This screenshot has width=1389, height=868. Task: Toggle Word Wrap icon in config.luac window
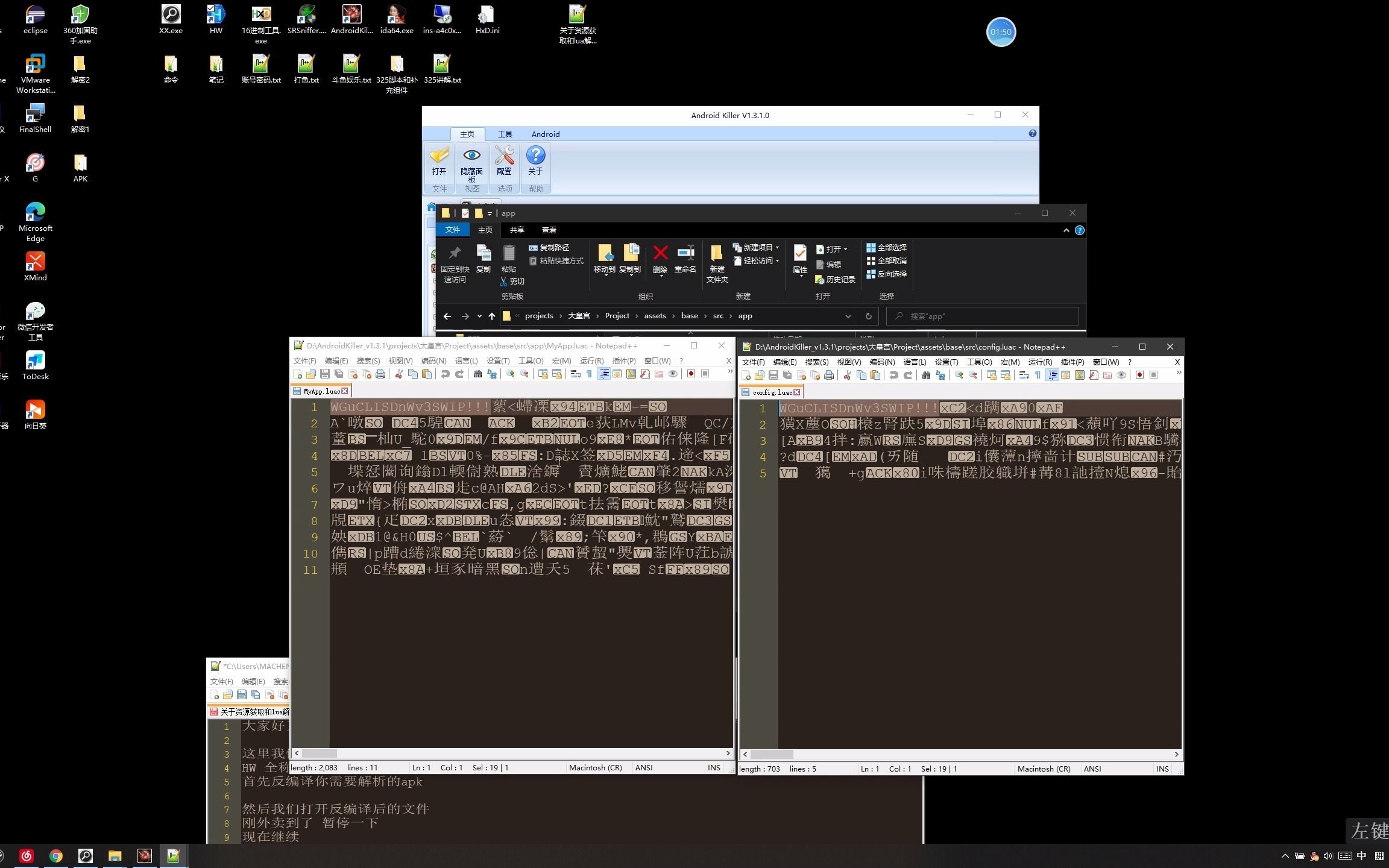(1024, 376)
